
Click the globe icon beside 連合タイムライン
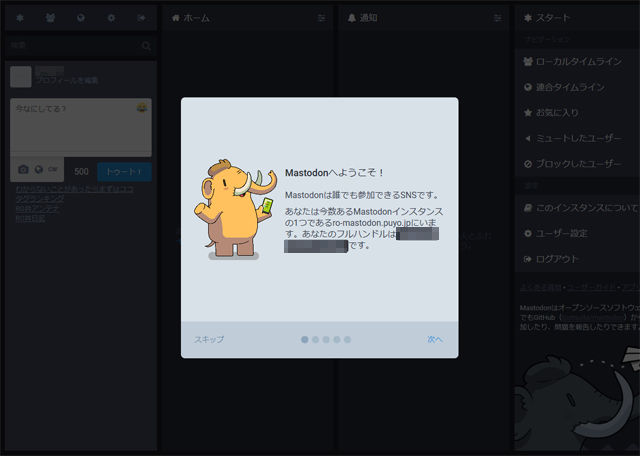528,87
